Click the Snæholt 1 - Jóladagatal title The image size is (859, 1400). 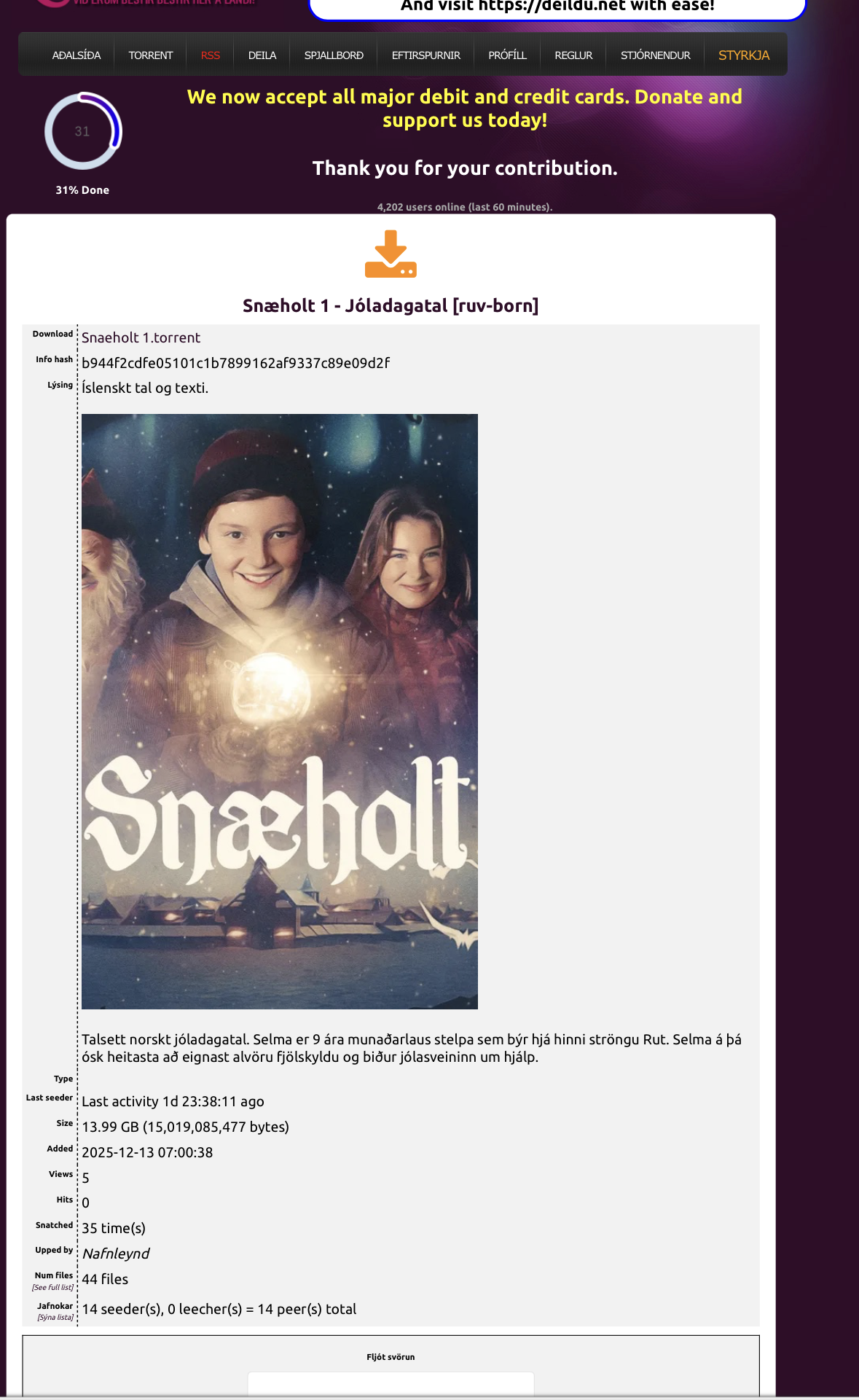click(391, 305)
